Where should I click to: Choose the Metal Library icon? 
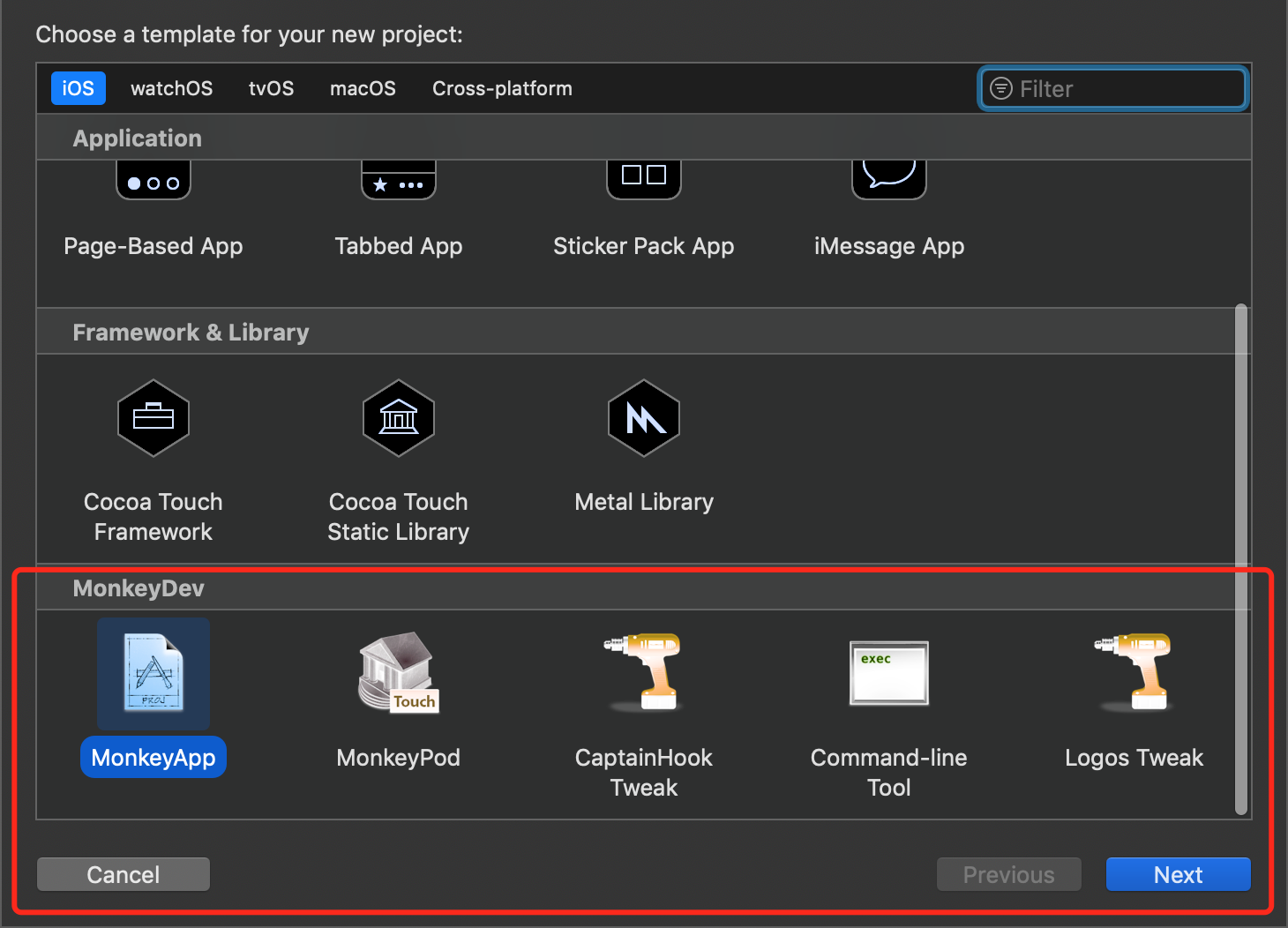point(644,418)
